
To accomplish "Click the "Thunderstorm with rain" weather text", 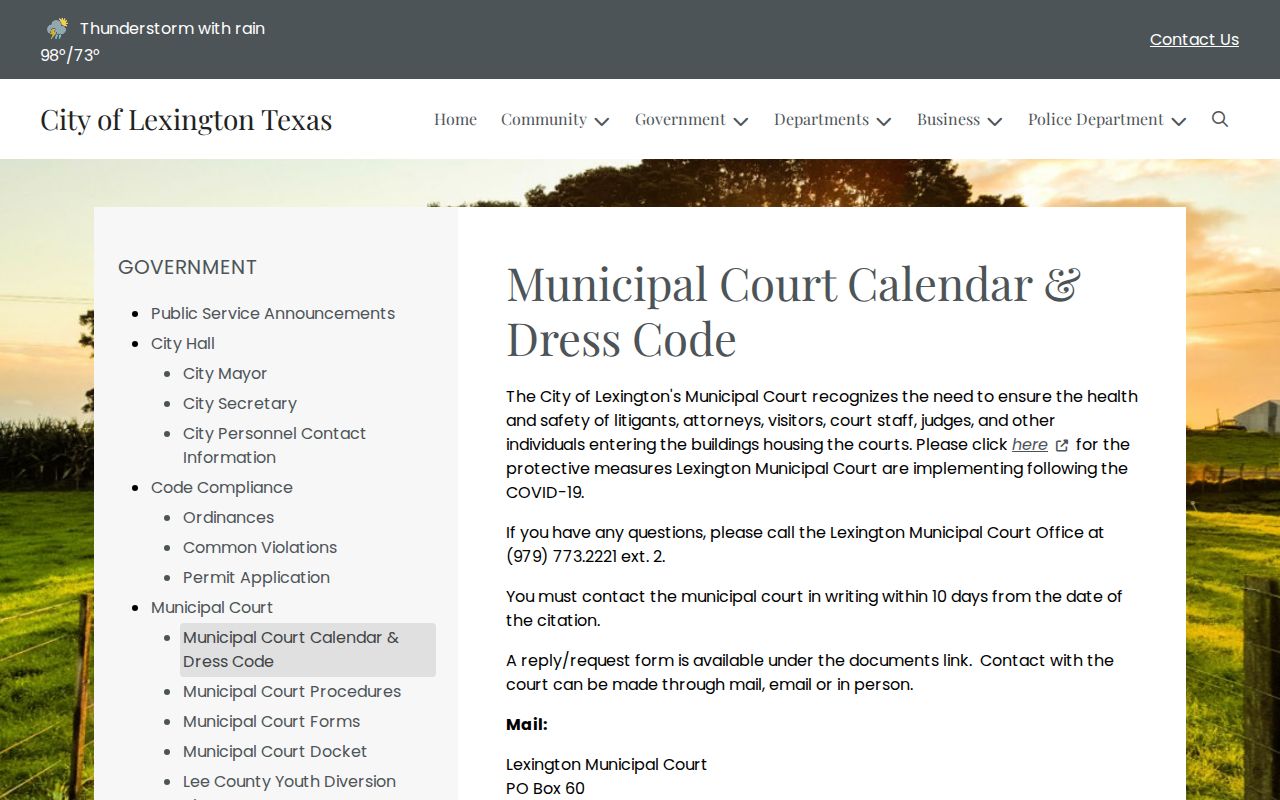I will (x=172, y=28).
